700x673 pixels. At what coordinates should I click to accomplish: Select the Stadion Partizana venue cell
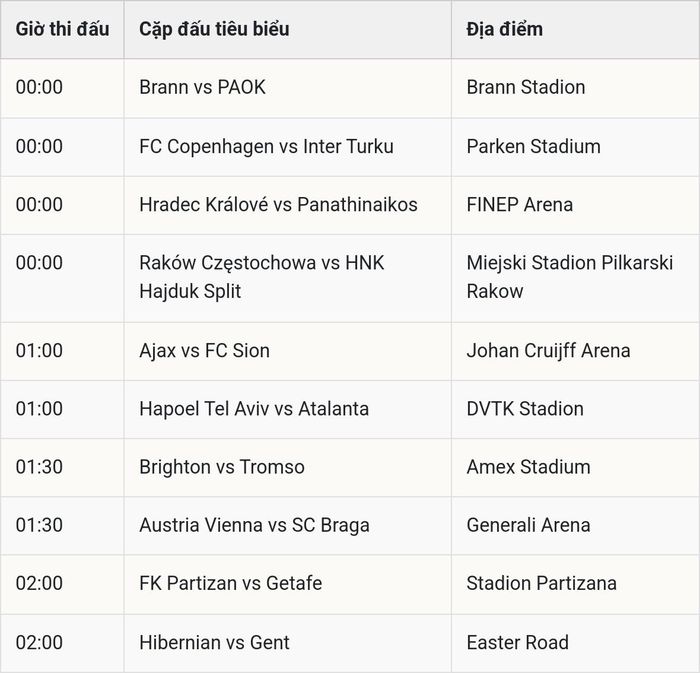(575, 584)
